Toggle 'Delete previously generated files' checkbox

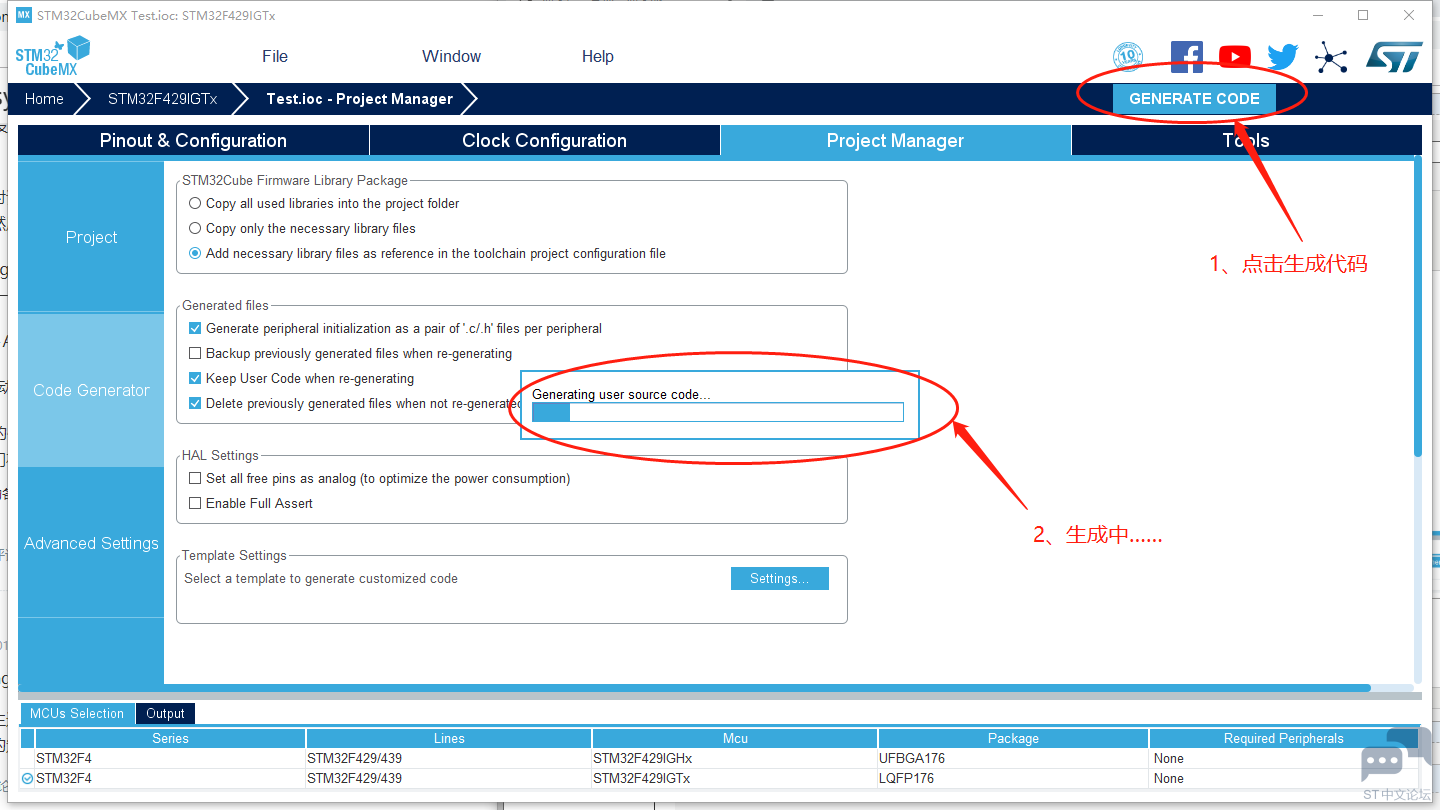pyautogui.click(x=195, y=403)
